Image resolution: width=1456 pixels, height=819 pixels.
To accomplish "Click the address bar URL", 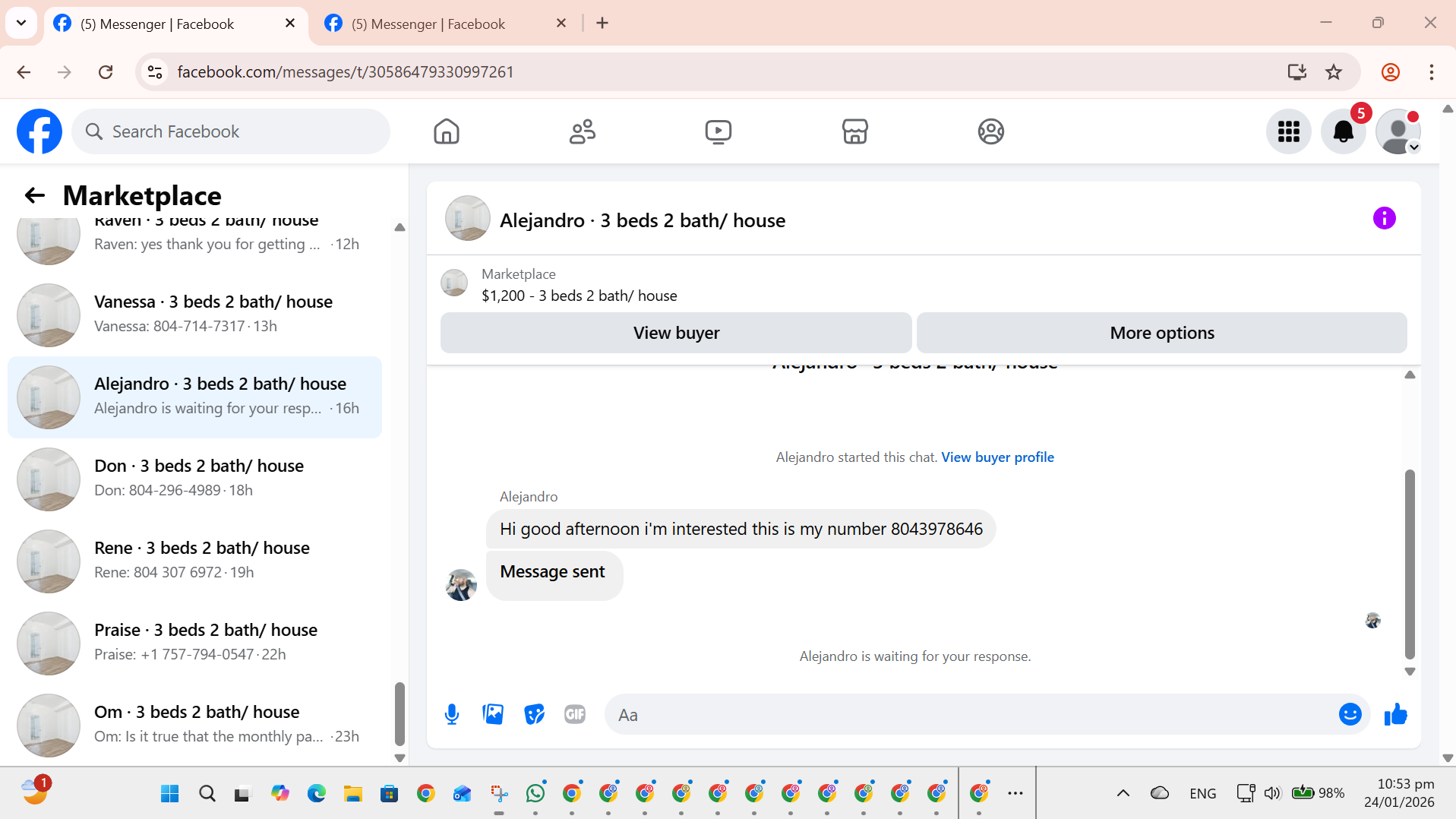I will pyautogui.click(x=346, y=72).
